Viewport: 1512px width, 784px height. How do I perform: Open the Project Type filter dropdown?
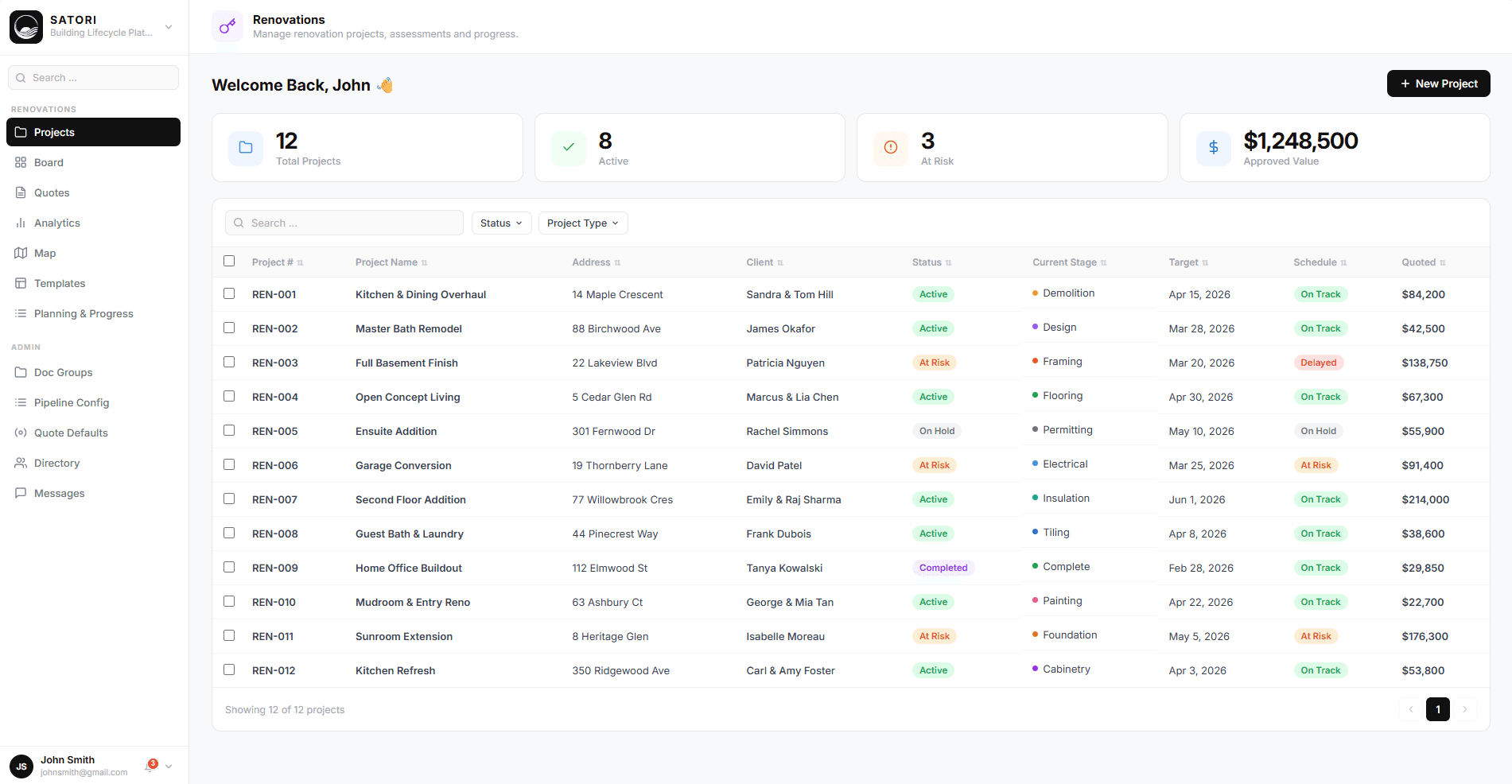click(583, 223)
